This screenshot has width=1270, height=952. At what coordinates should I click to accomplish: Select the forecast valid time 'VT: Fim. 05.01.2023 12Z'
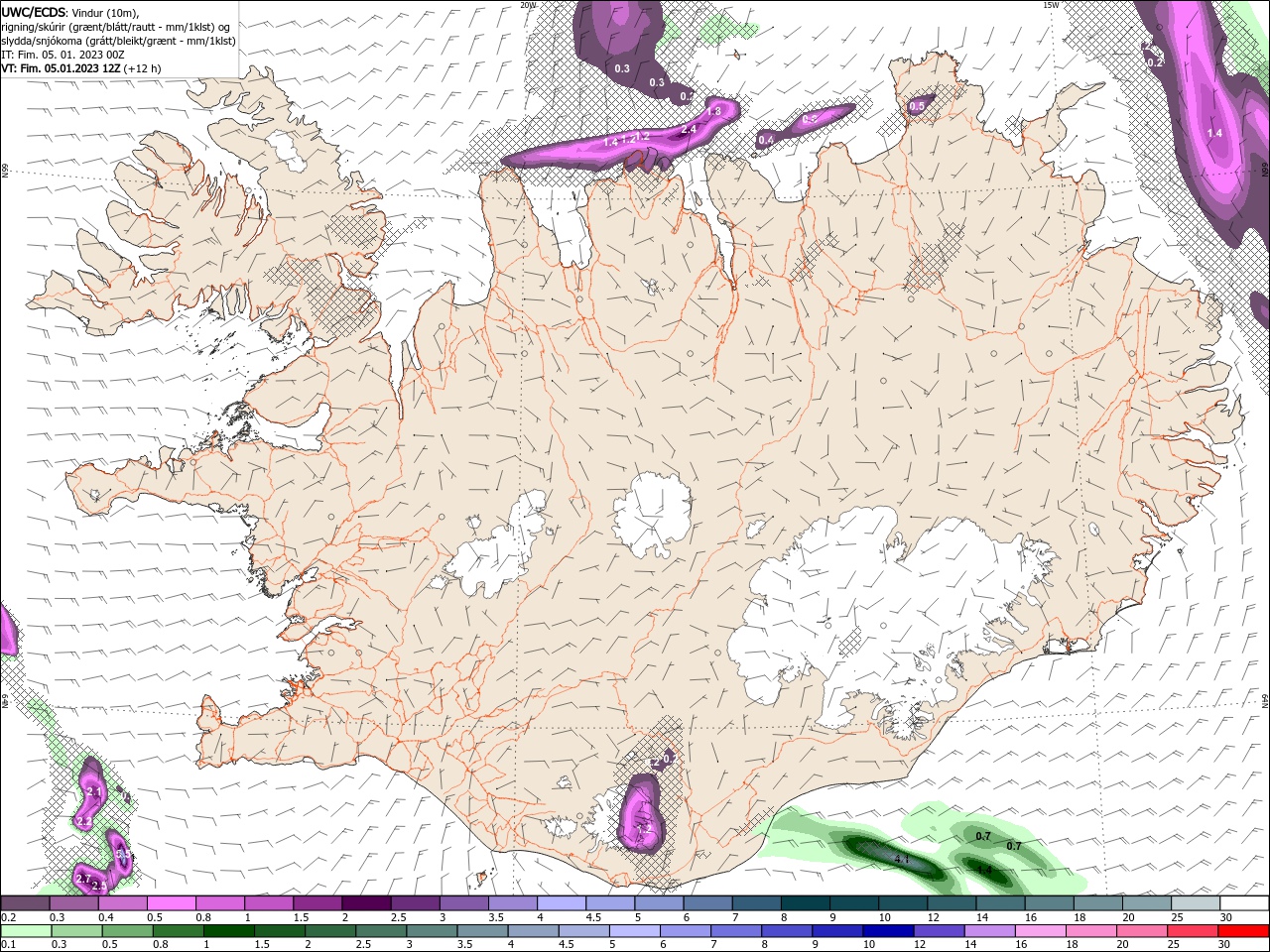pos(62,68)
